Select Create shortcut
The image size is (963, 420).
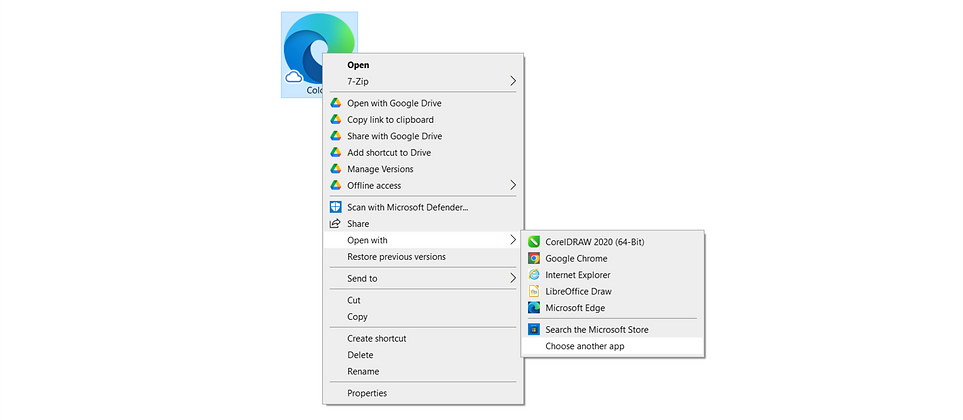pyautogui.click(x=423, y=338)
